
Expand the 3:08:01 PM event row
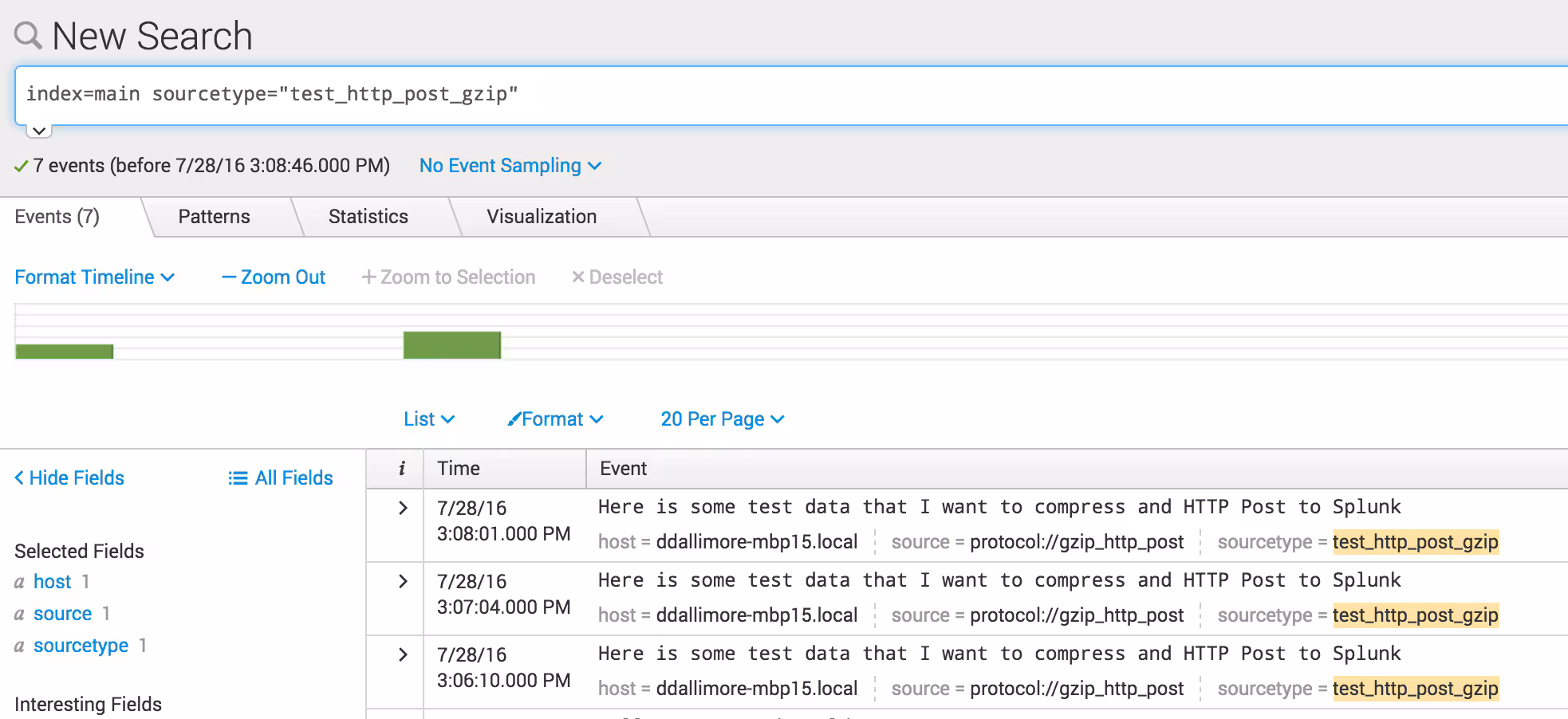pos(403,509)
